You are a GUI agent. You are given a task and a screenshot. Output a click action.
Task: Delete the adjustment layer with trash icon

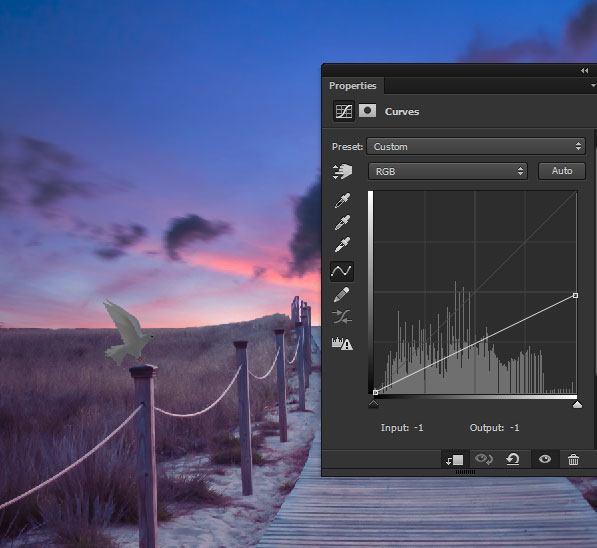click(x=573, y=460)
